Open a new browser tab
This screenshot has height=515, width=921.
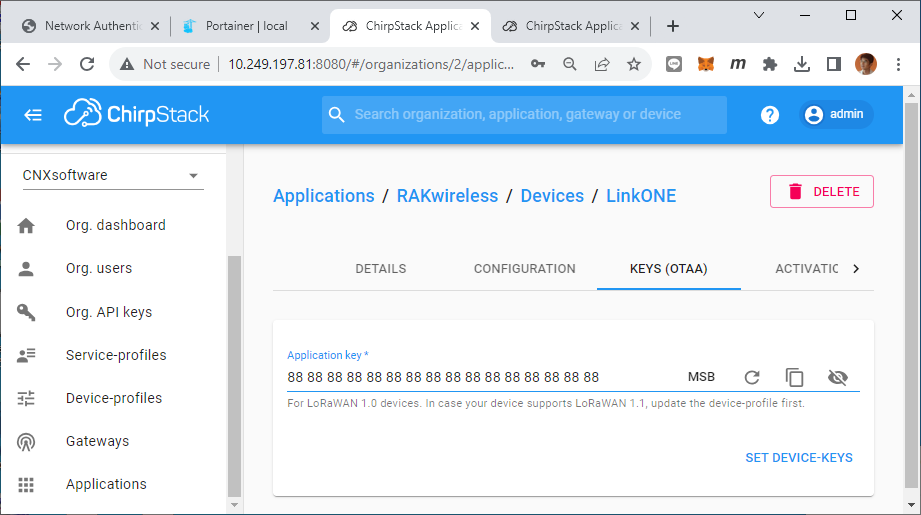pyautogui.click(x=673, y=26)
